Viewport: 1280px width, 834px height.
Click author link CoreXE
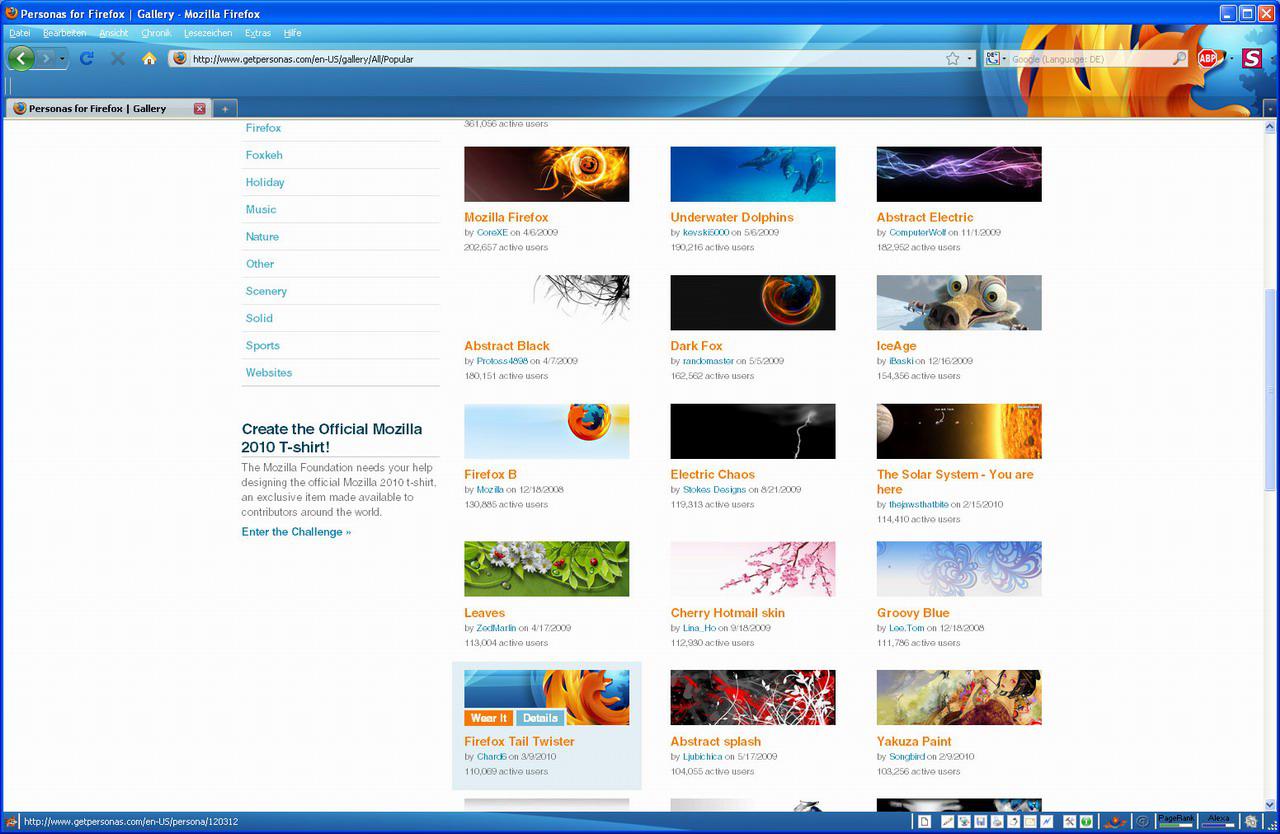[492, 232]
